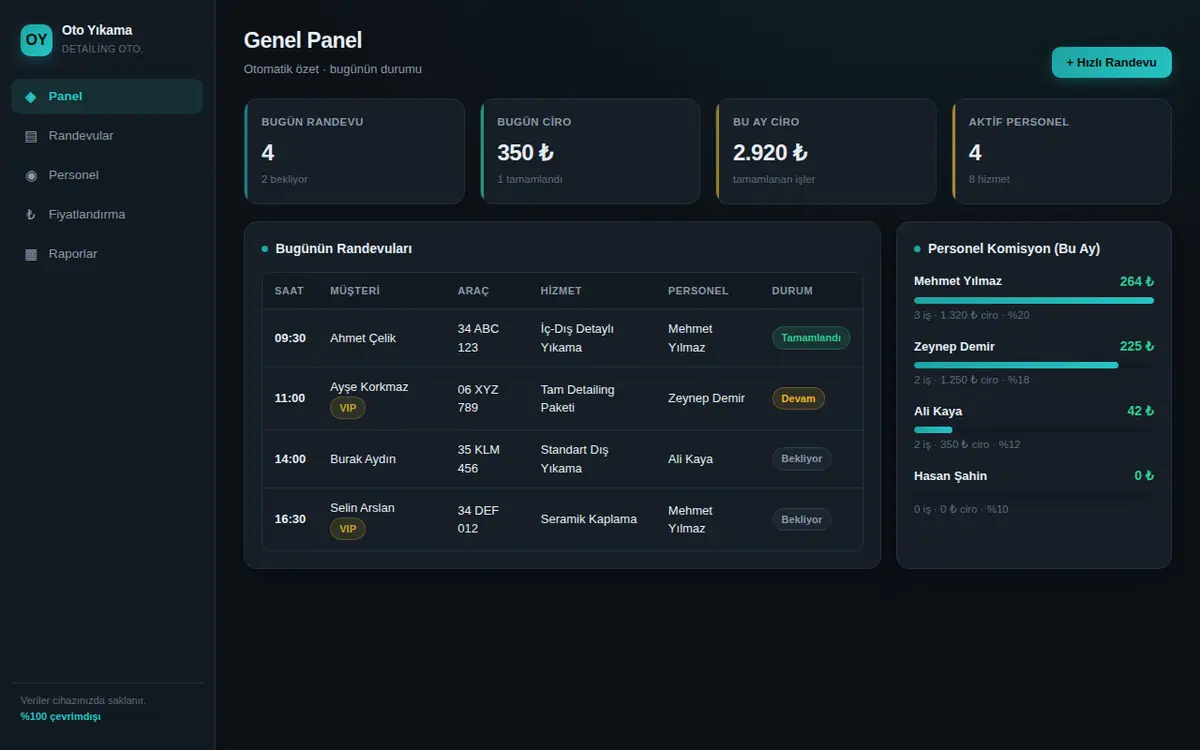The height and width of the screenshot is (750, 1200).
Task: Click the Raporlar grid icon
Action: point(30,254)
